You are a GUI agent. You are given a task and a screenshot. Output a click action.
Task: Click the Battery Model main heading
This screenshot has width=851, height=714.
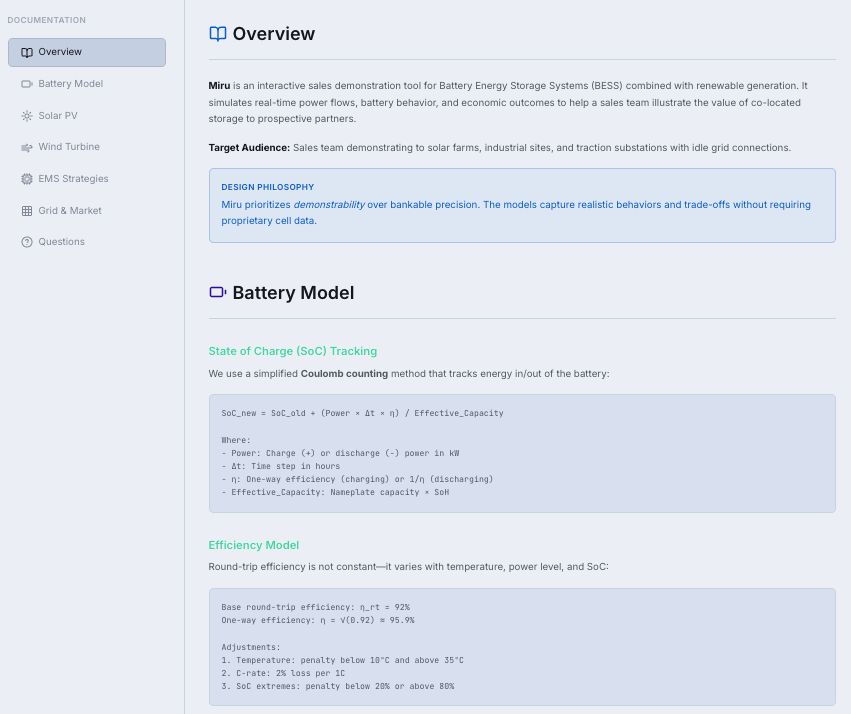tap(293, 293)
